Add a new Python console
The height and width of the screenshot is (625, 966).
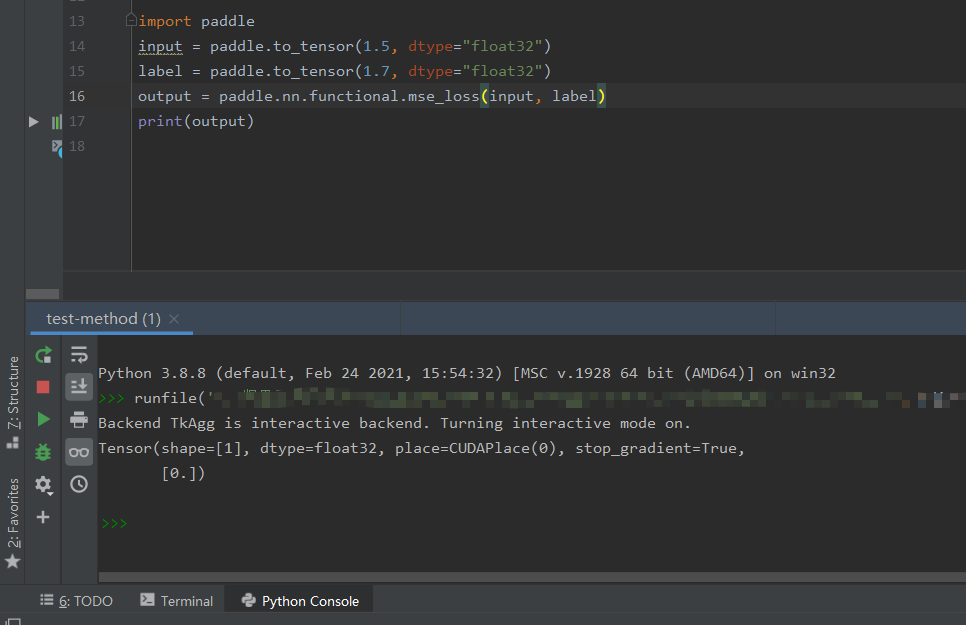(44, 517)
